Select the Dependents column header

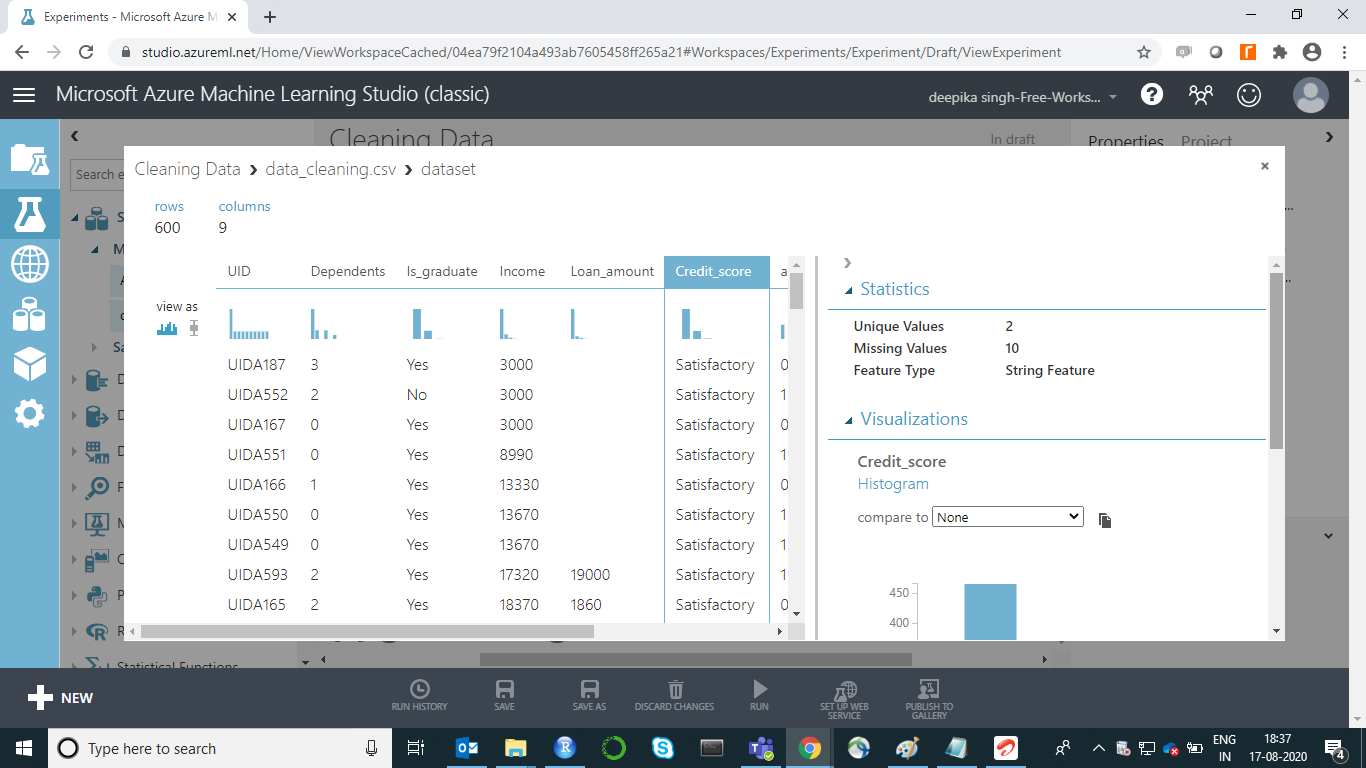point(348,271)
